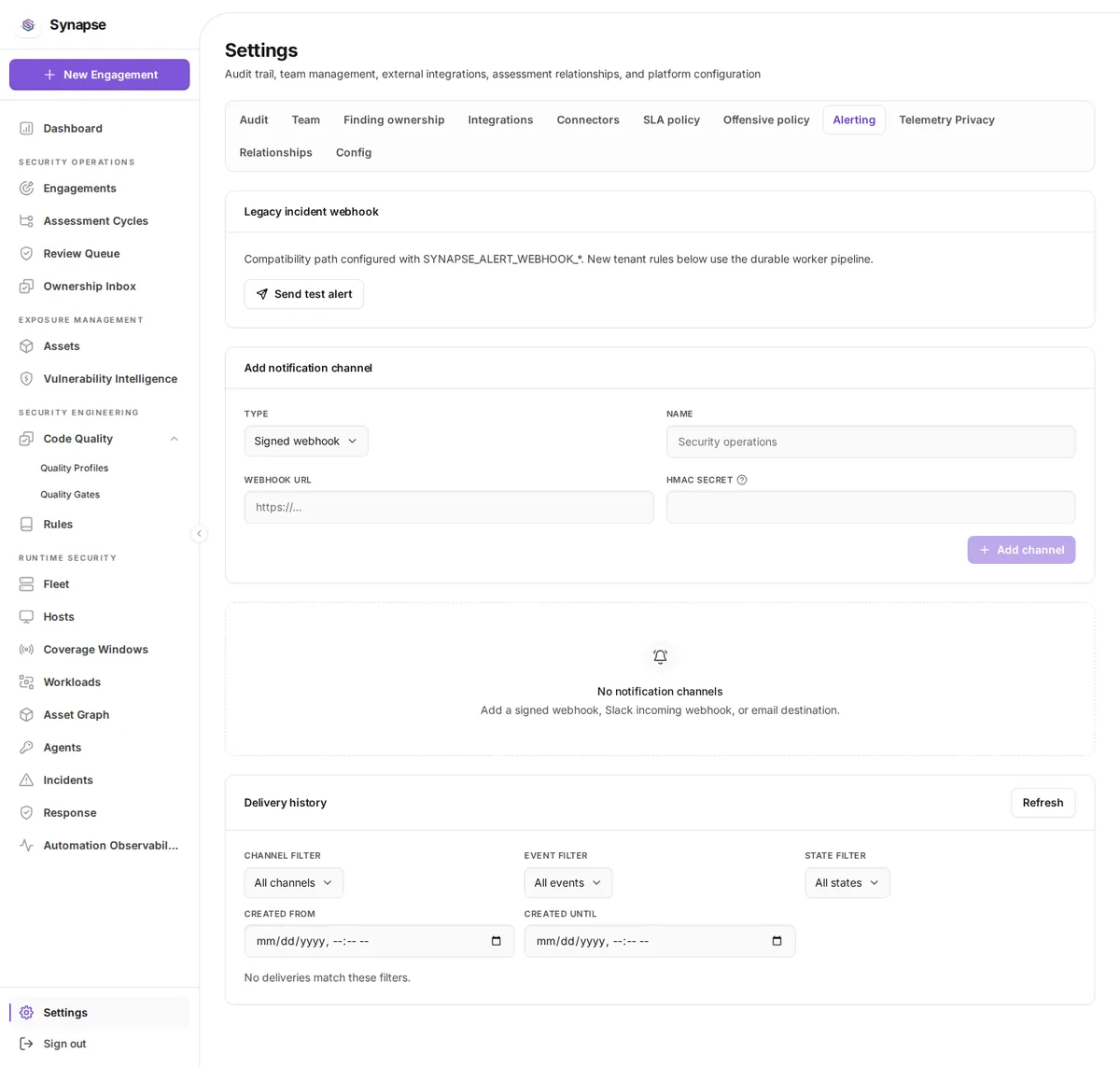Focus the Name input field
The image size is (1120, 1067).
point(871,442)
